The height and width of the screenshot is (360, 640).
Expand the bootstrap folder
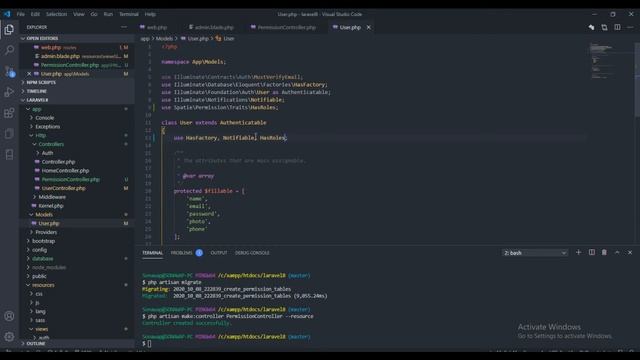[43, 241]
